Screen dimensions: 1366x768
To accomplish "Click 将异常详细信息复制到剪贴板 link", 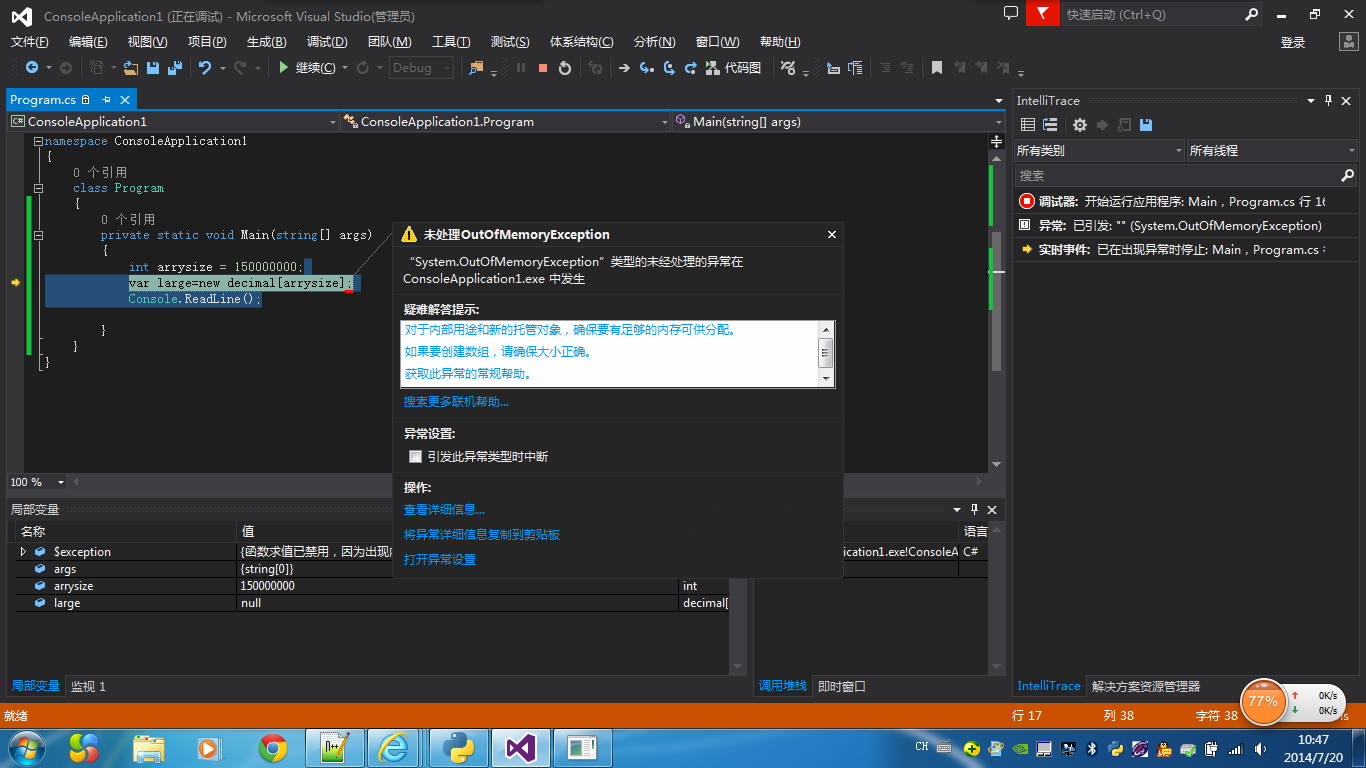I will (482, 535).
